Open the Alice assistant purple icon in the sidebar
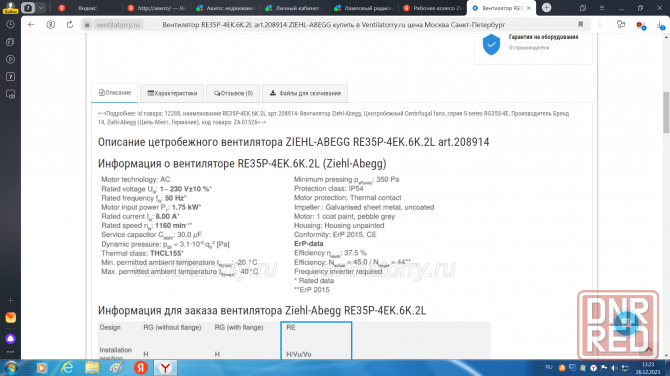Image resolution: width=670 pixels, height=376 pixels. 10,339
